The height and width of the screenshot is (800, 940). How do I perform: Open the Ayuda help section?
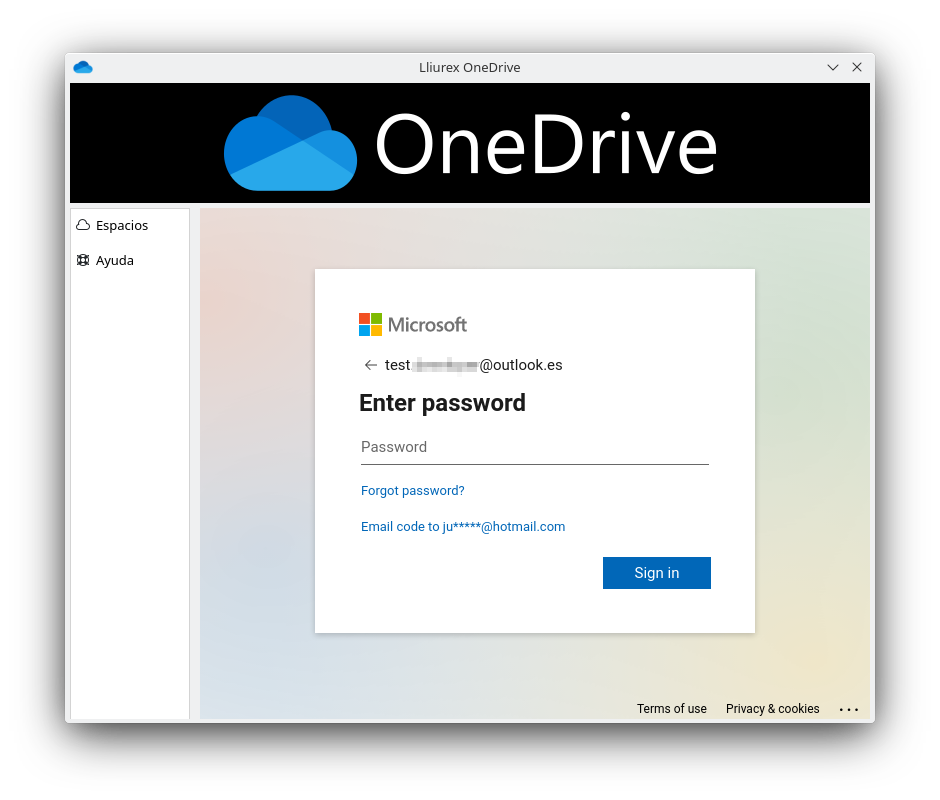(x=114, y=260)
